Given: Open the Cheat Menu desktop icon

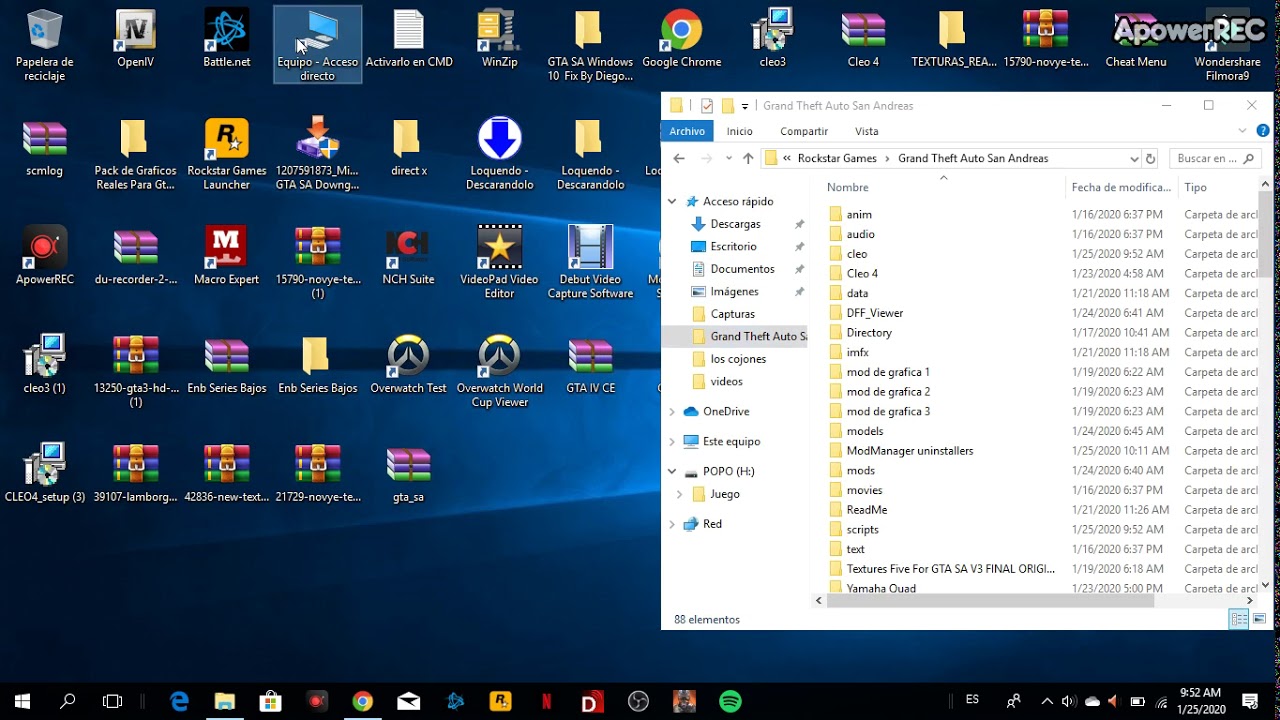Looking at the screenshot, I should (1135, 40).
